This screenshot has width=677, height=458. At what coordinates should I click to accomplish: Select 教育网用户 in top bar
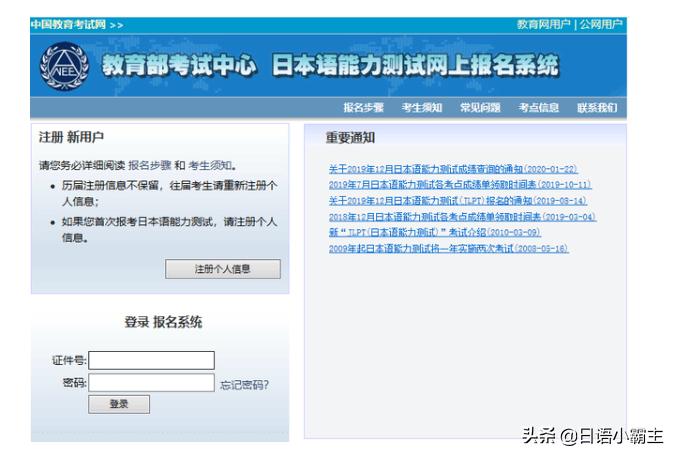544,24
